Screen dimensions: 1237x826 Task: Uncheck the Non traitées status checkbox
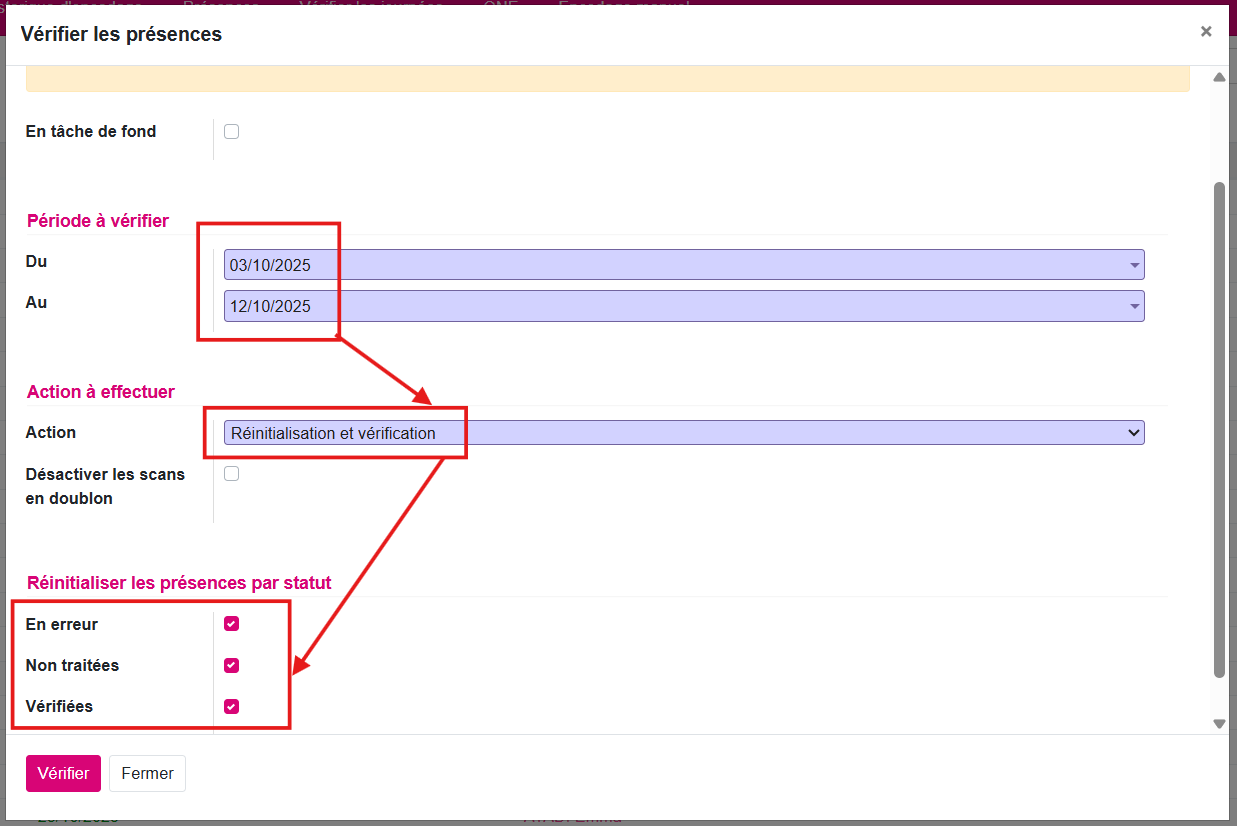pyautogui.click(x=231, y=665)
